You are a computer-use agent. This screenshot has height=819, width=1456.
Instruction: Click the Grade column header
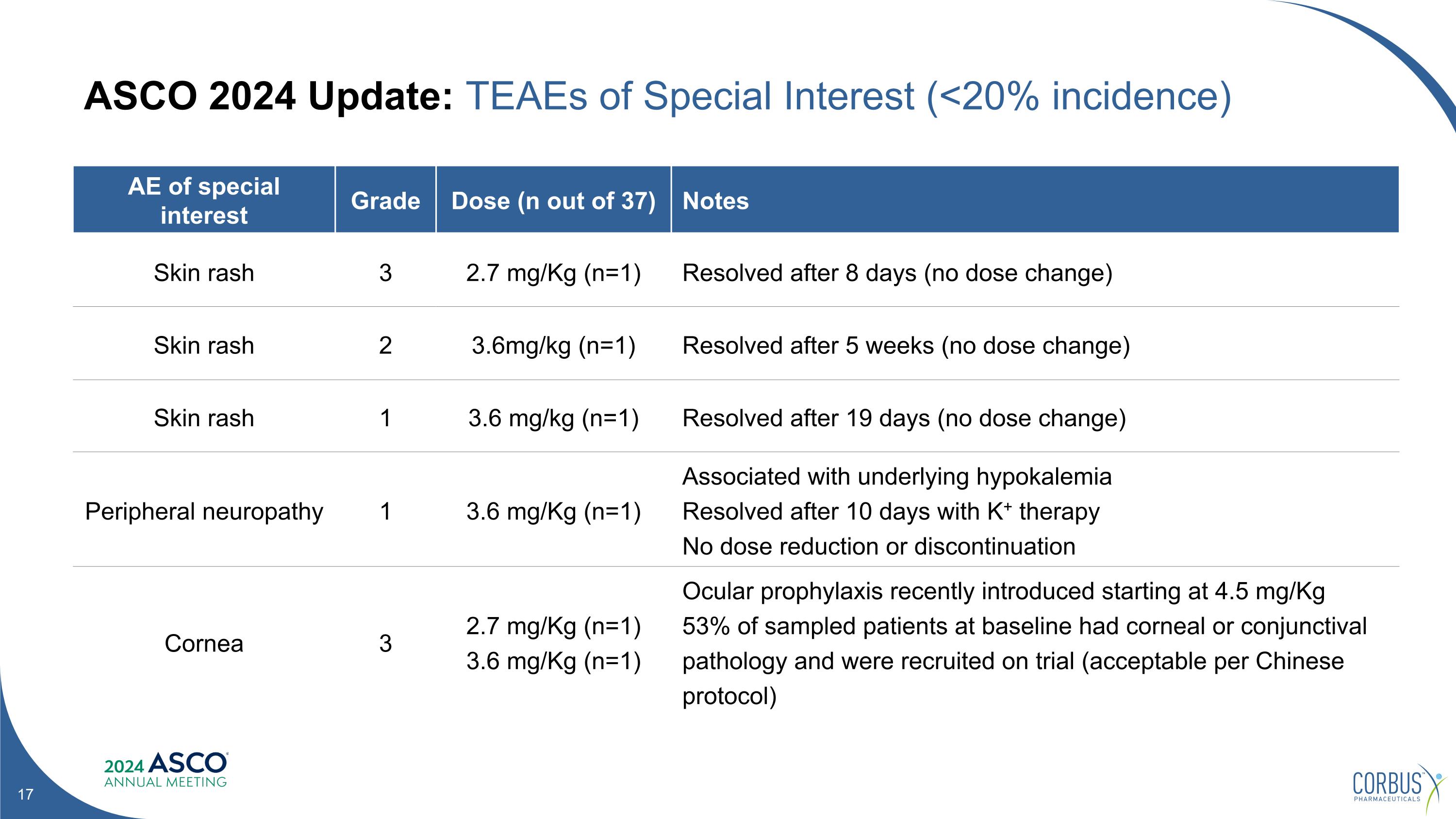[385, 201]
